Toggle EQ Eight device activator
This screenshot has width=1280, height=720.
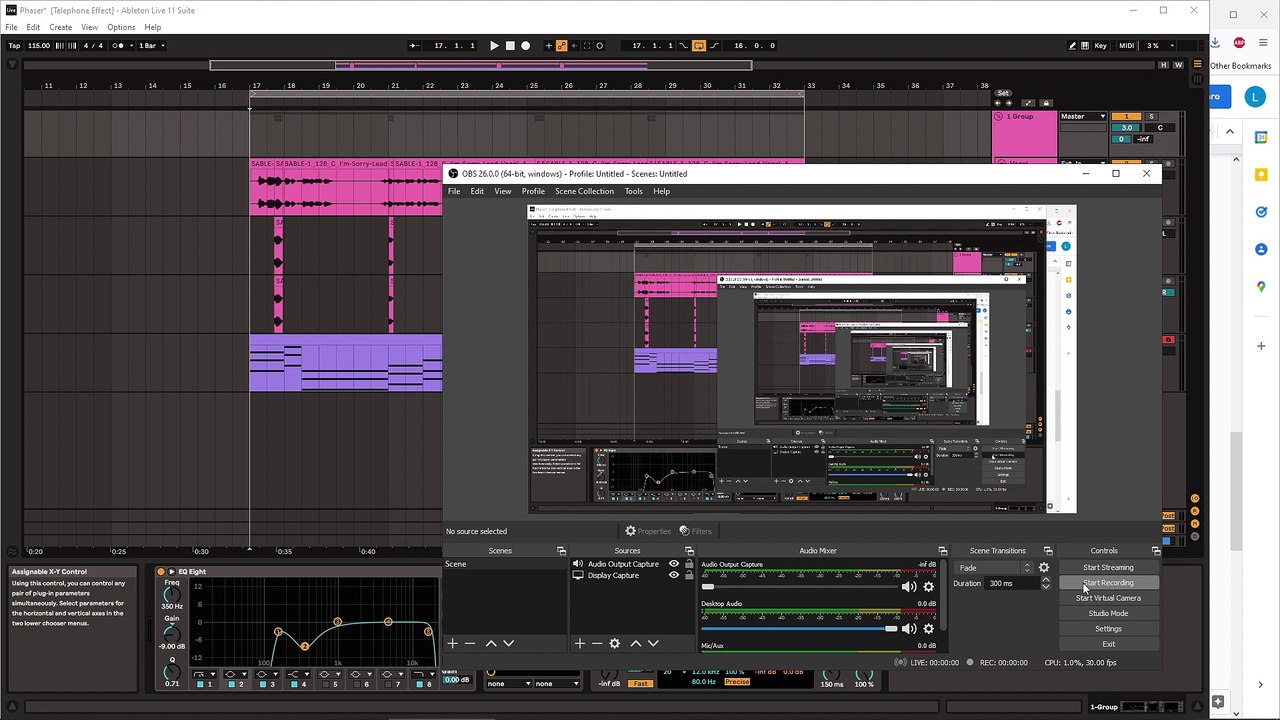pyautogui.click(x=160, y=572)
